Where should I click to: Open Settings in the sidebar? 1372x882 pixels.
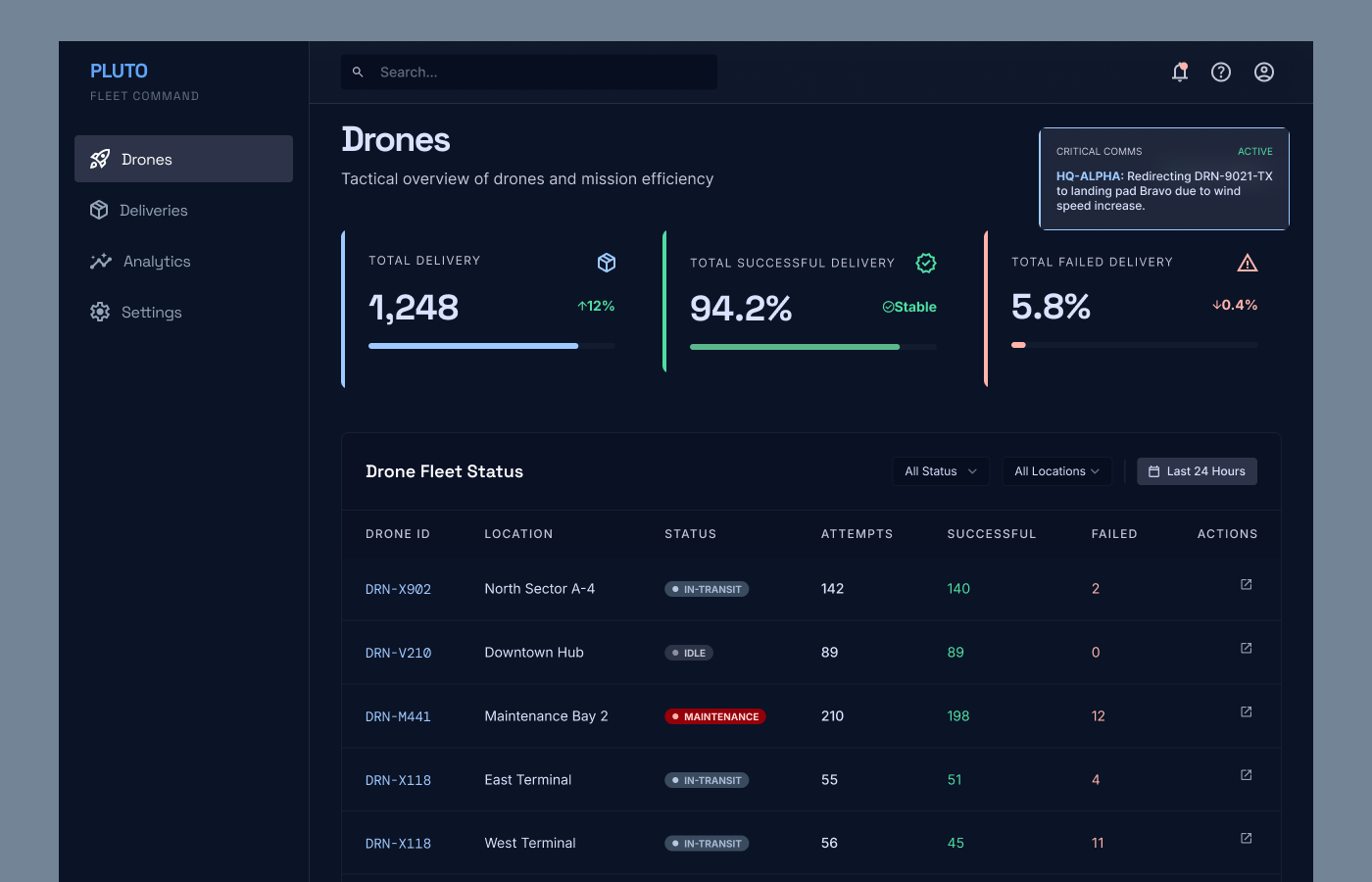click(183, 312)
